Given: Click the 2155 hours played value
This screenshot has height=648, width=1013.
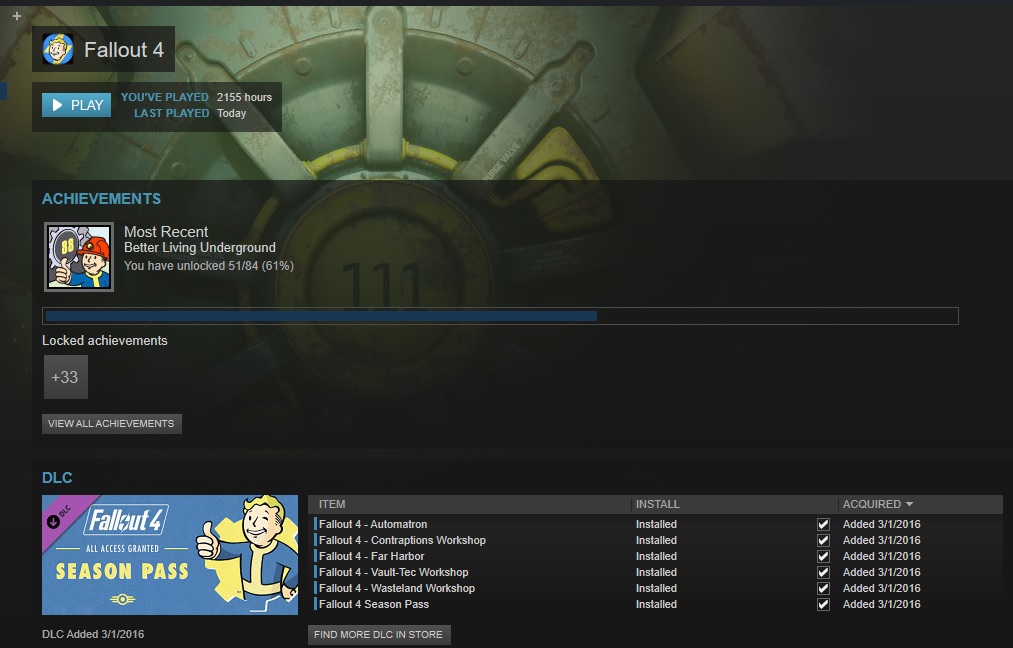Looking at the screenshot, I should [244, 97].
